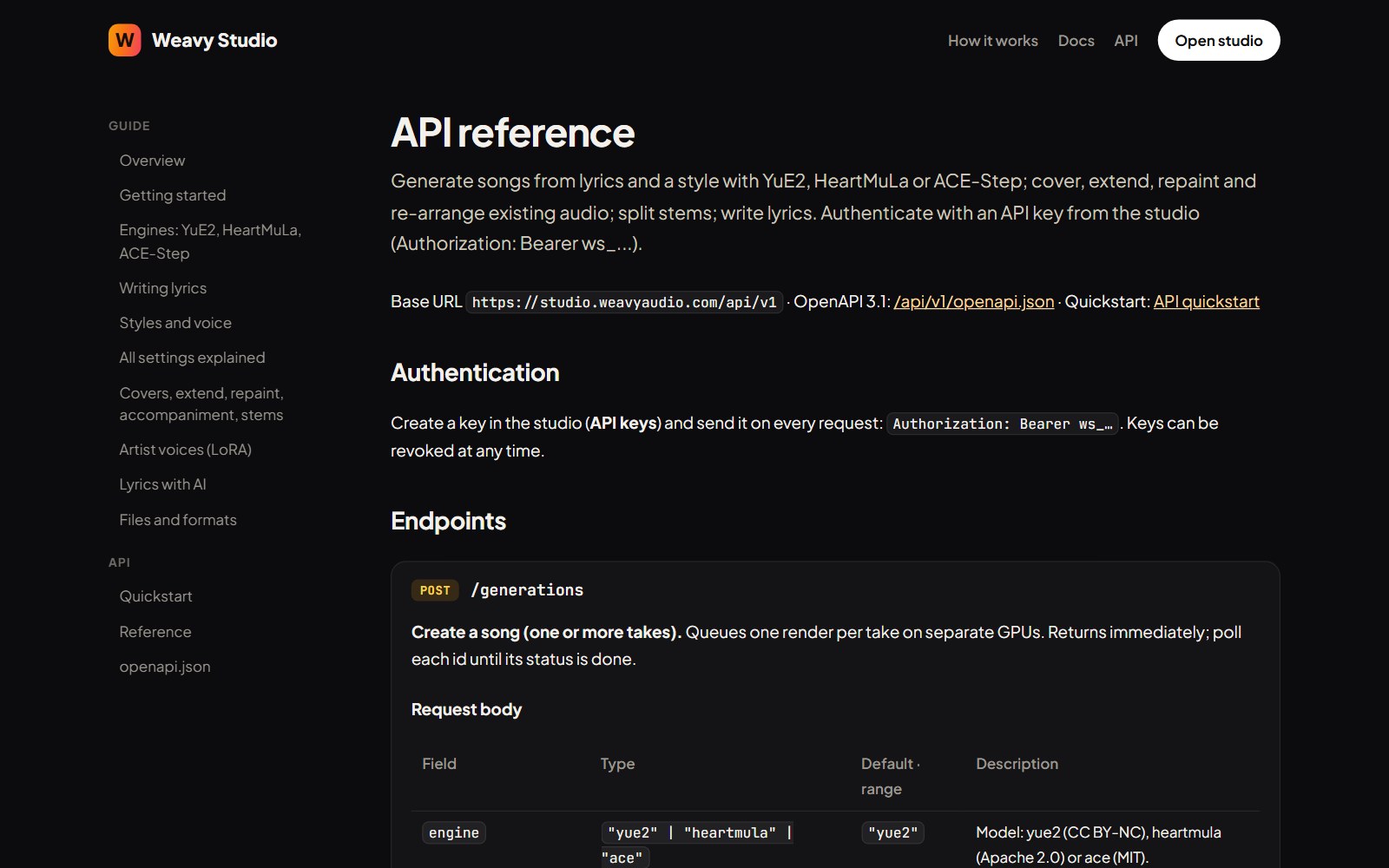Image resolution: width=1389 pixels, height=868 pixels.
Task: Open All settings explained in the sidebar
Action: tap(192, 358)
